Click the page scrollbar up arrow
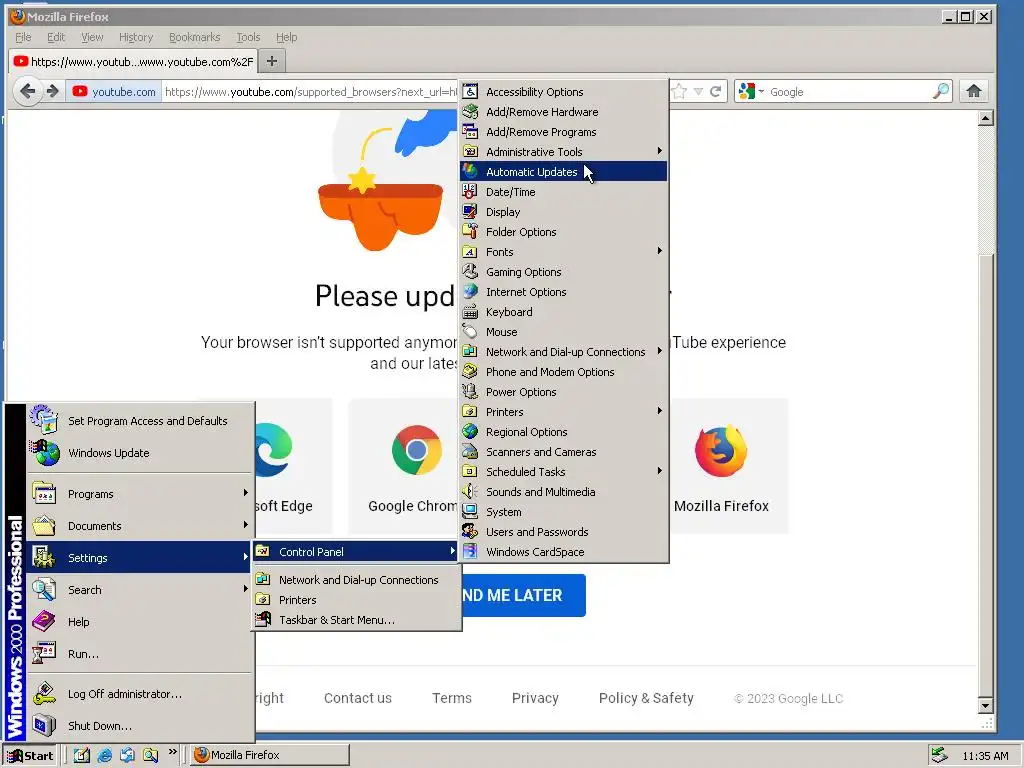1024x768 pixels. (985, 118)
